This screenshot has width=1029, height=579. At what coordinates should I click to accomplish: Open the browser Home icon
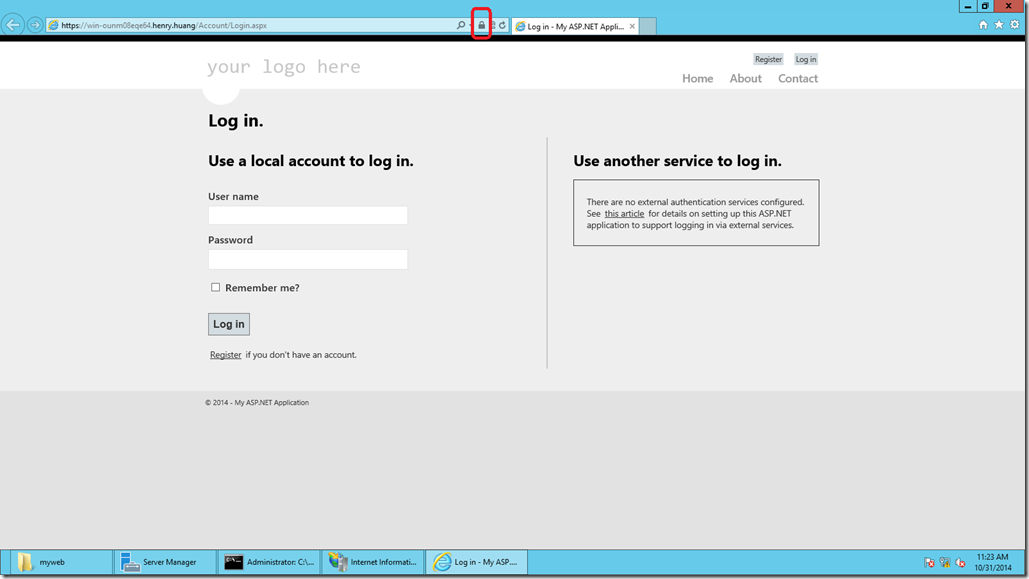[x=982, y=24]
